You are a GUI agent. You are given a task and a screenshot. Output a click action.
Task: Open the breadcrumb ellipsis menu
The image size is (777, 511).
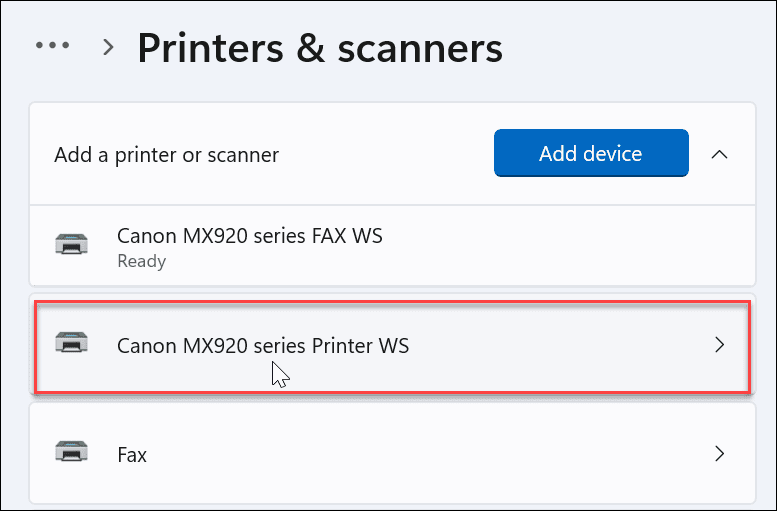click(52, 46)
